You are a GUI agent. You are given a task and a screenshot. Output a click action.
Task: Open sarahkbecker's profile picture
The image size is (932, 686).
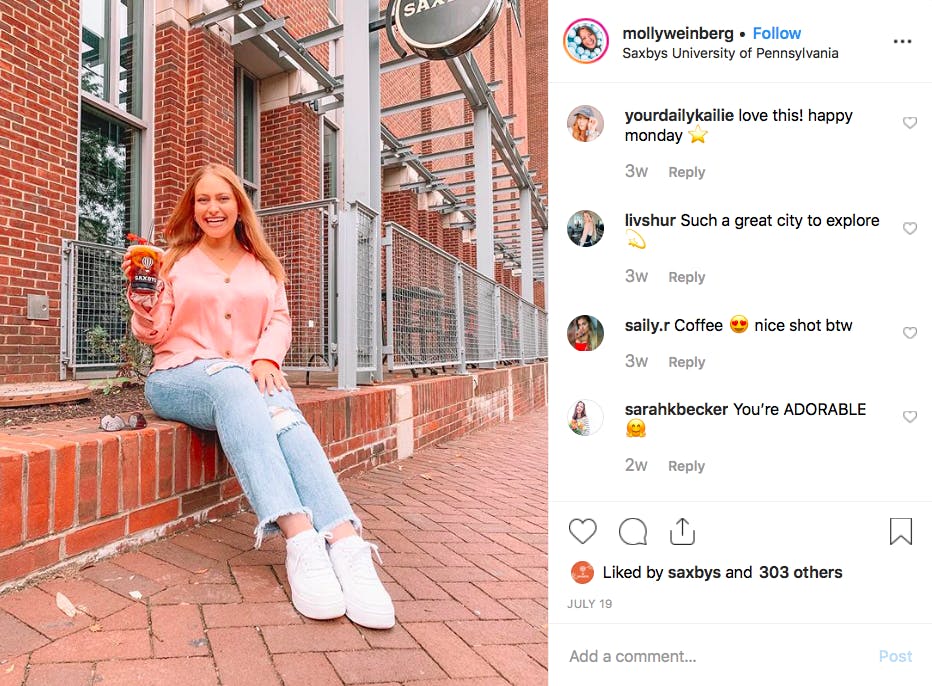(585, 417)
